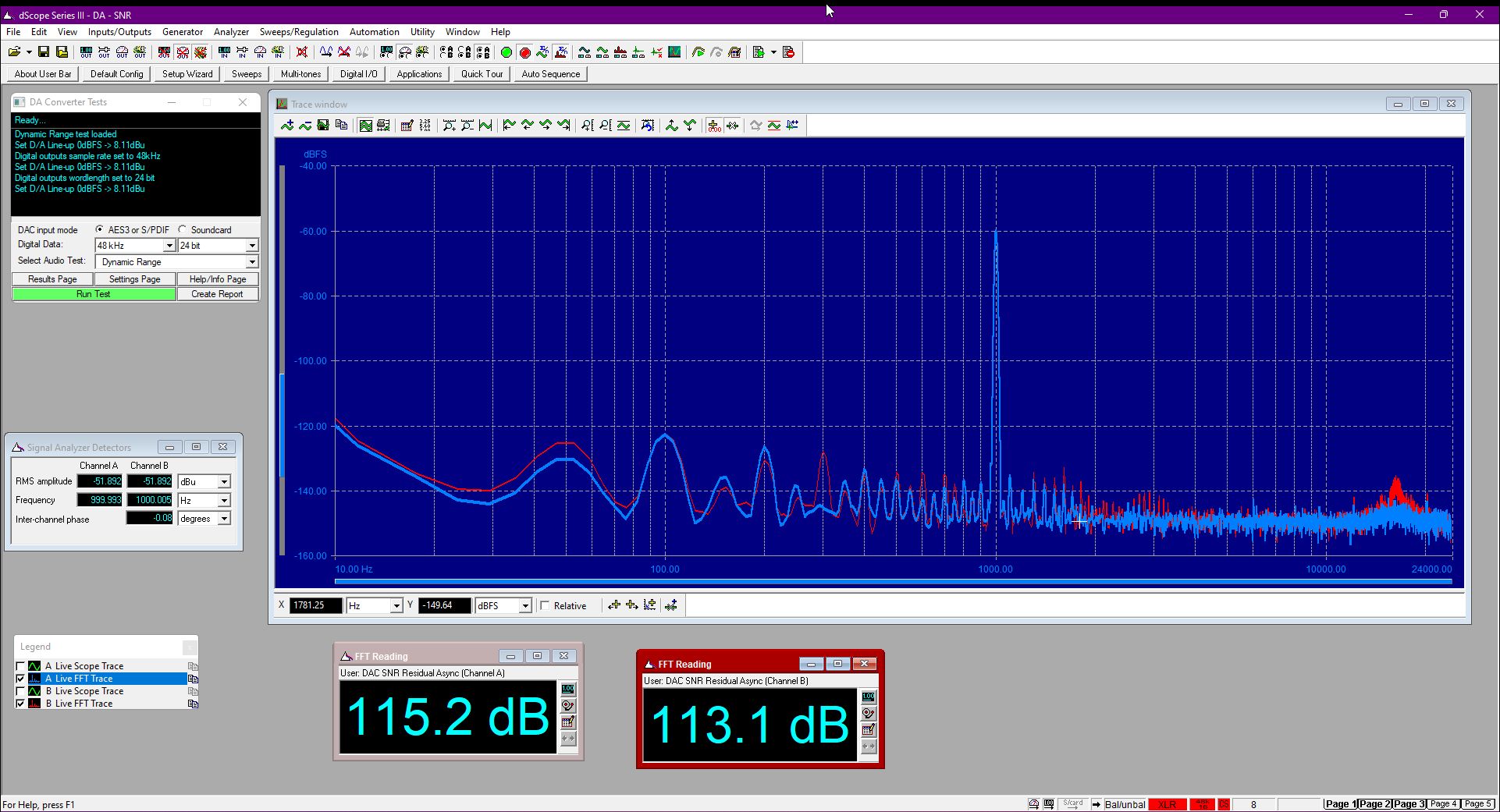Open the X cursor Hz unit dropdown
The image size is (1500, 812).
[396, 605]
